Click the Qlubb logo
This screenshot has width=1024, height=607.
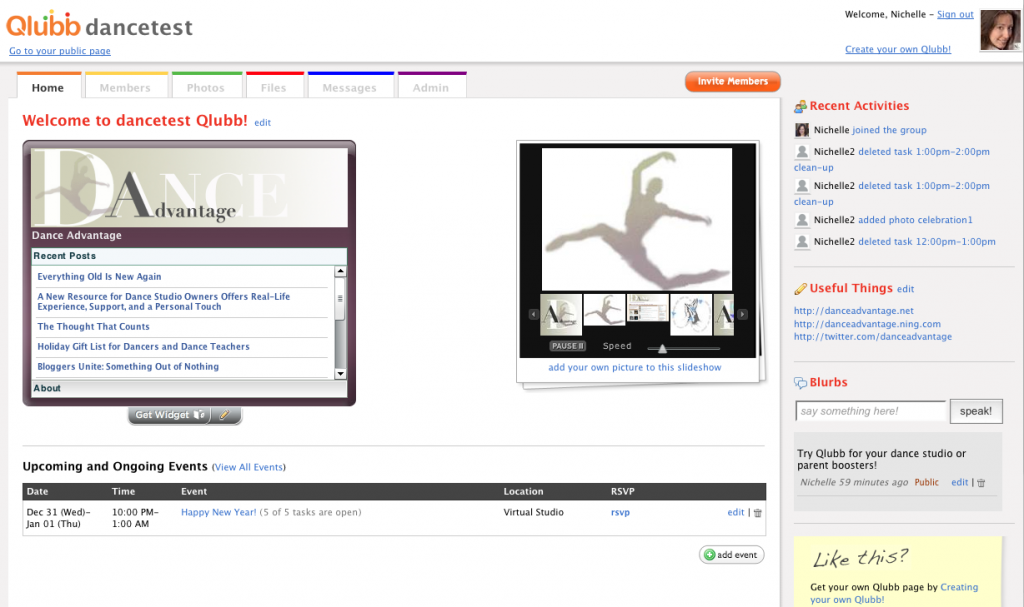(43, 24)
